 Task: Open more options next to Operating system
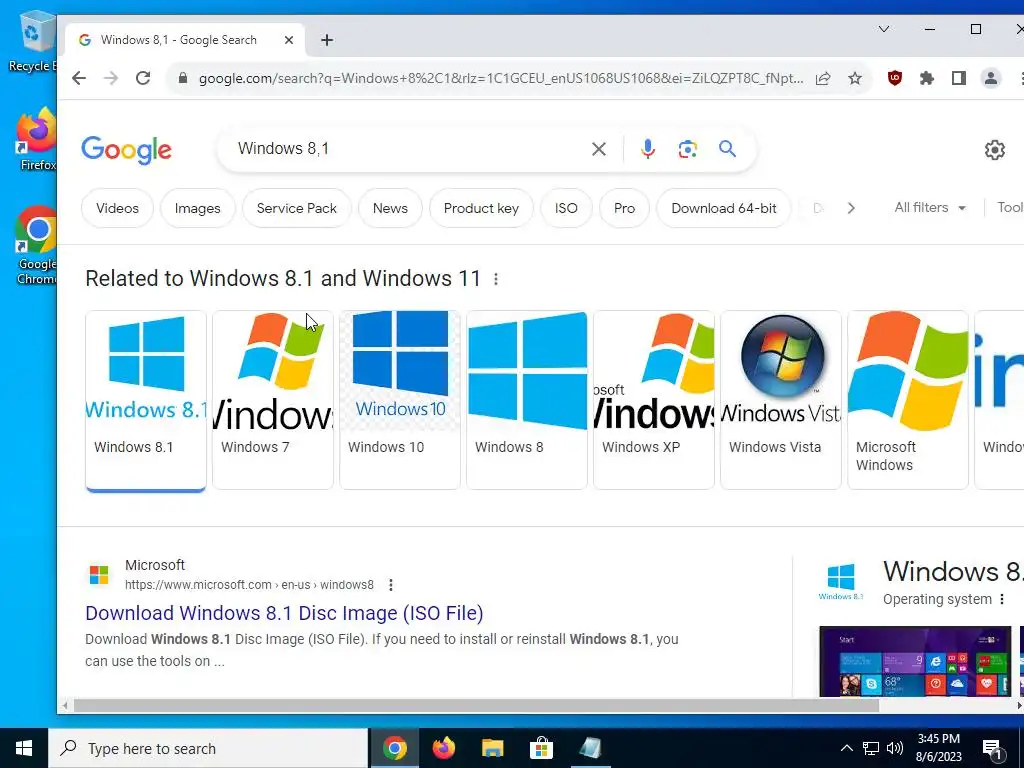coord(1002,599)
